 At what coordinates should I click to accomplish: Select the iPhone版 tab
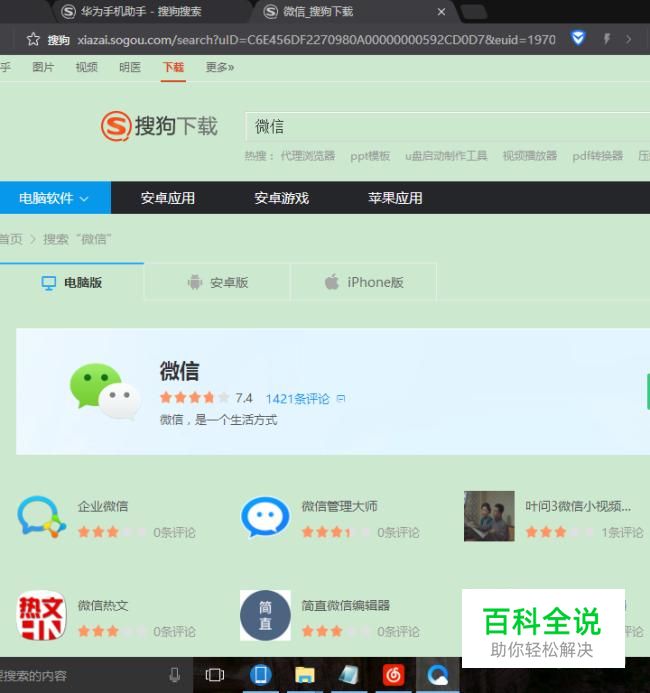[x=364, y=282]
